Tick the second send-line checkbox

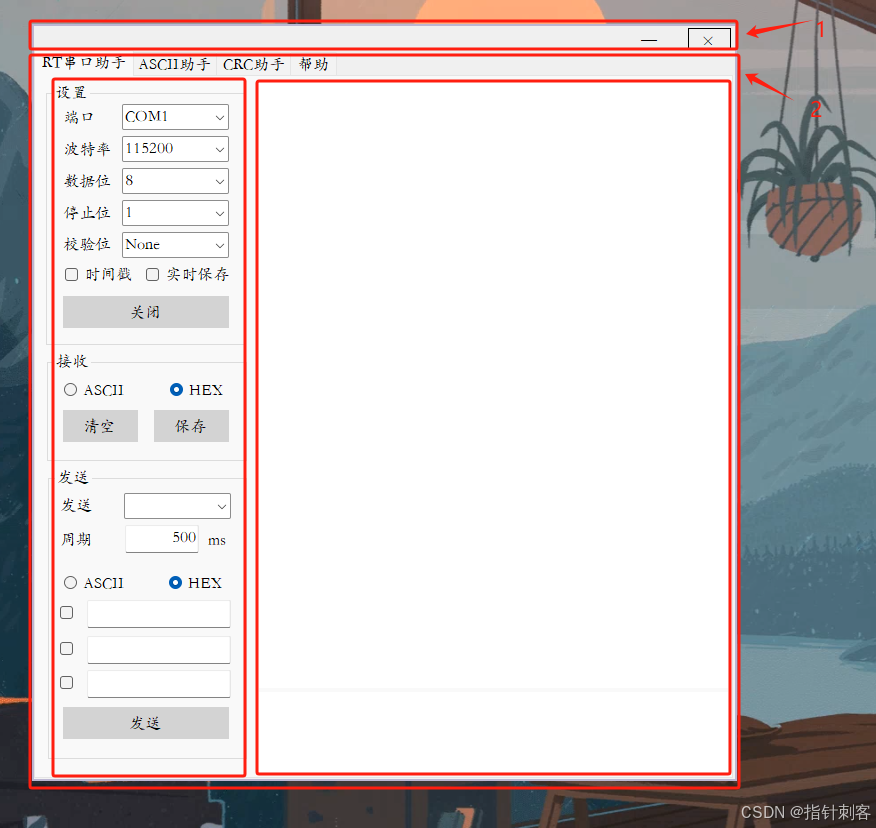[x=66, y=648]
